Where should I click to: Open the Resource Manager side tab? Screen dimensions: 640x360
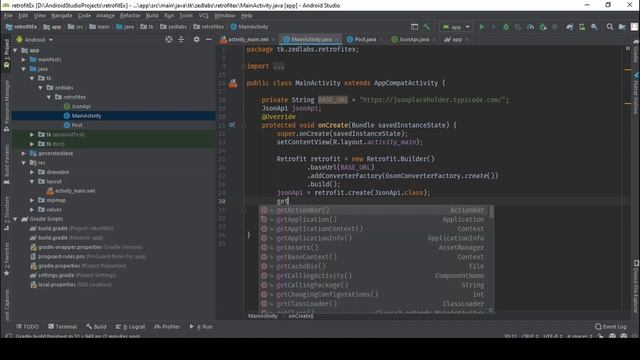(x=6, y=105)
